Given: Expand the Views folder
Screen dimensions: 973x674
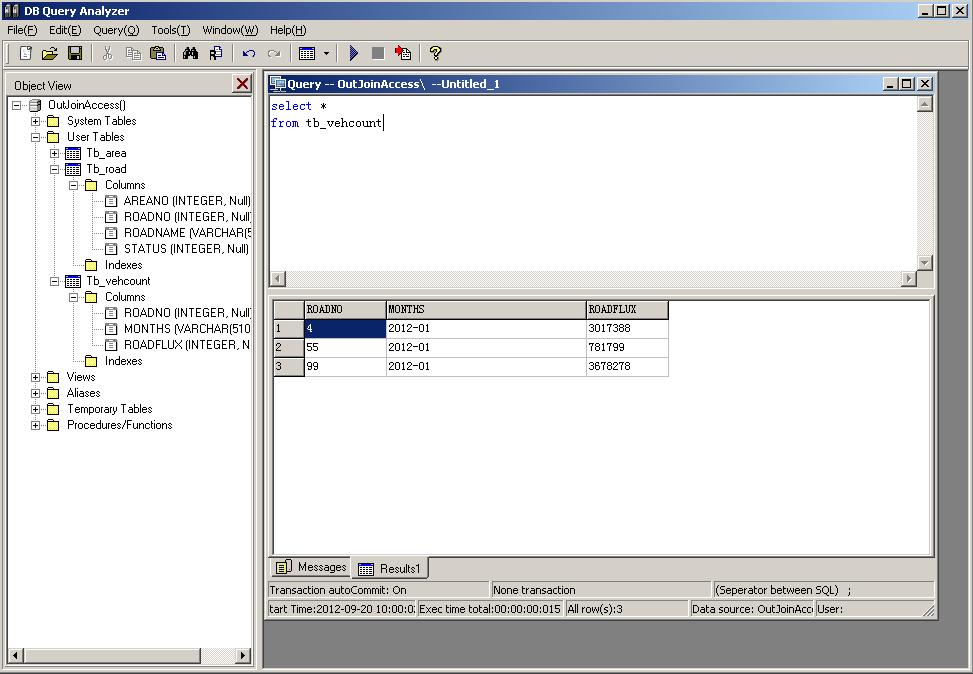Looking at the screenshot, I should point(35,377).
